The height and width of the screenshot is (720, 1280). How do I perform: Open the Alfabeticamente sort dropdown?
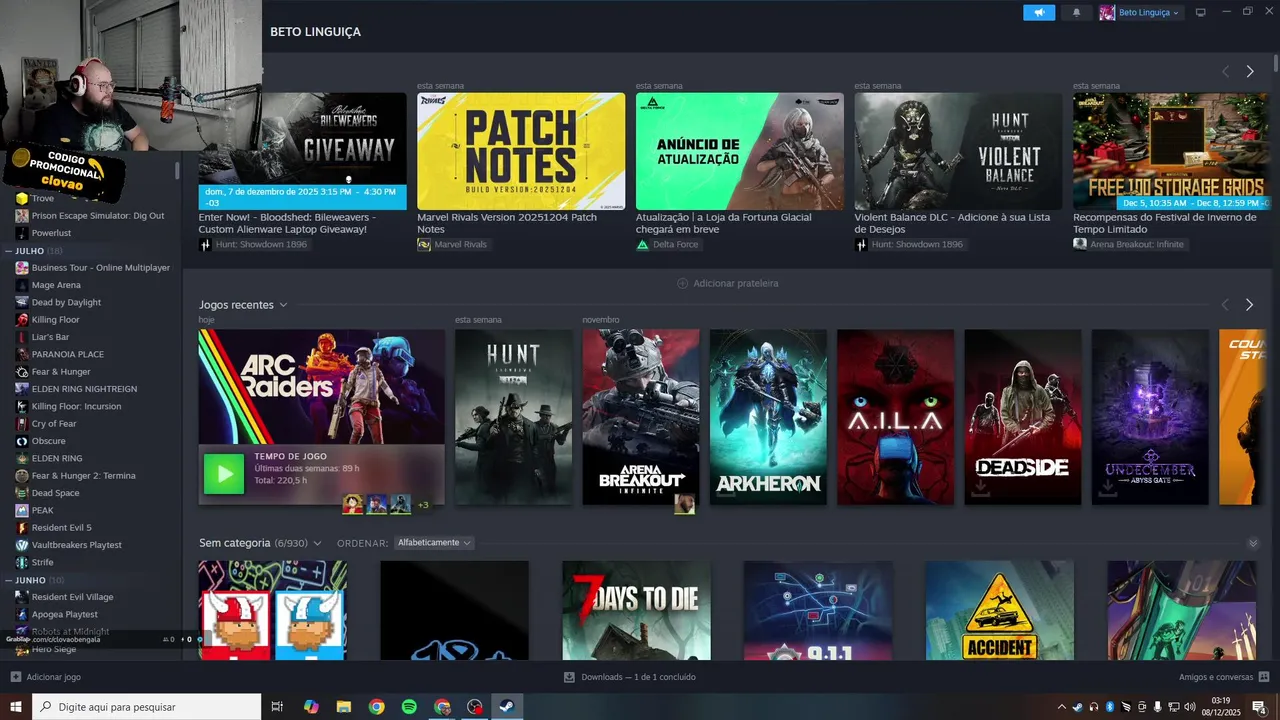pyautogui.click(x=434, y=543)
